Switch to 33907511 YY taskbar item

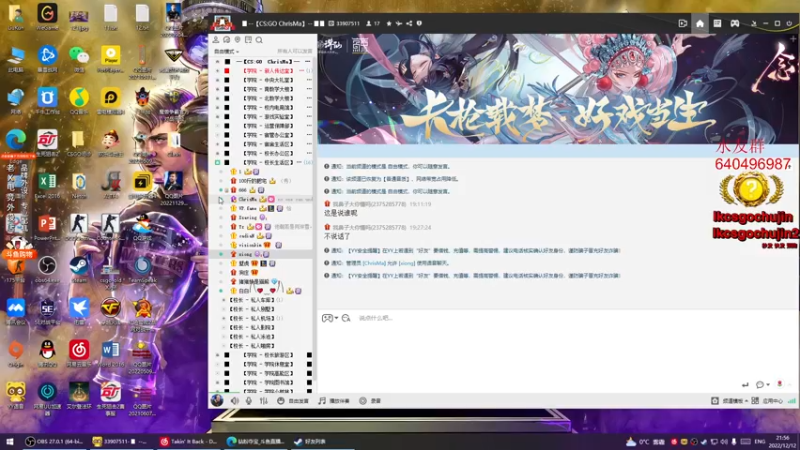[x=120, y=441]
